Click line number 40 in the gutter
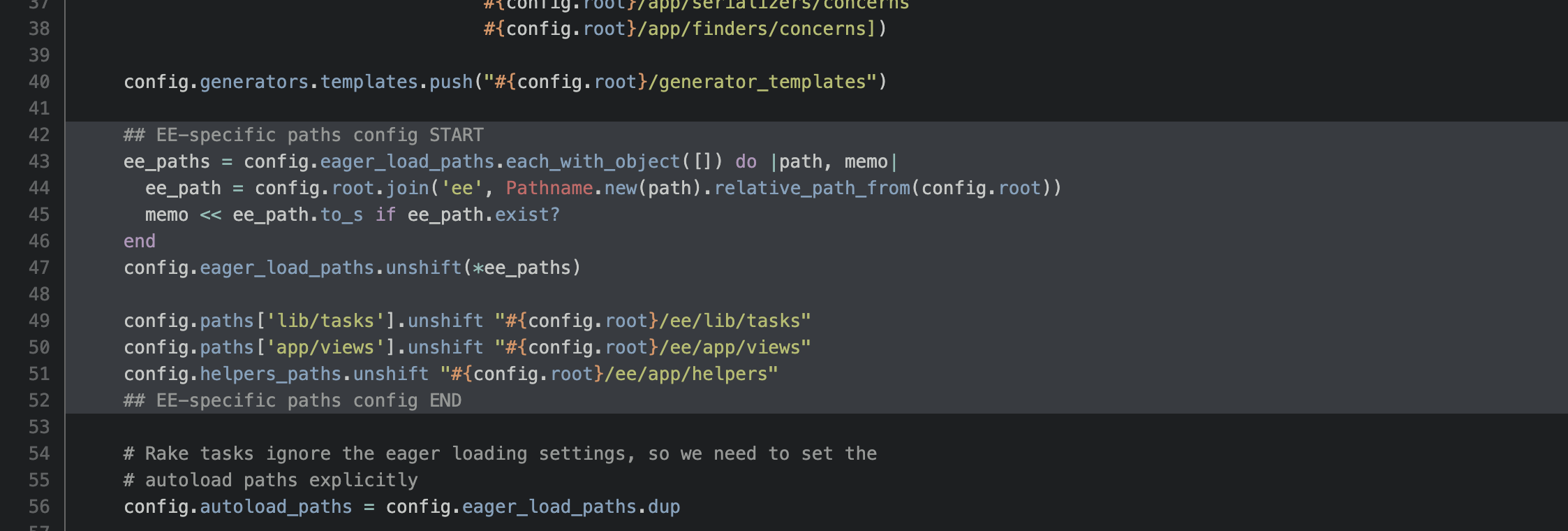Screen dimensions: 1568x531 click(x=39, y=82)
